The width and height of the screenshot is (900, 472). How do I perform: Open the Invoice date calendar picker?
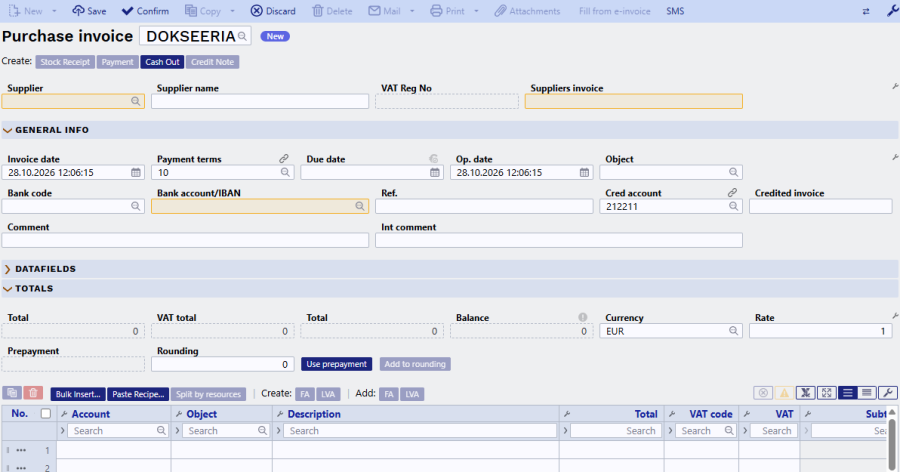point(135,172)
